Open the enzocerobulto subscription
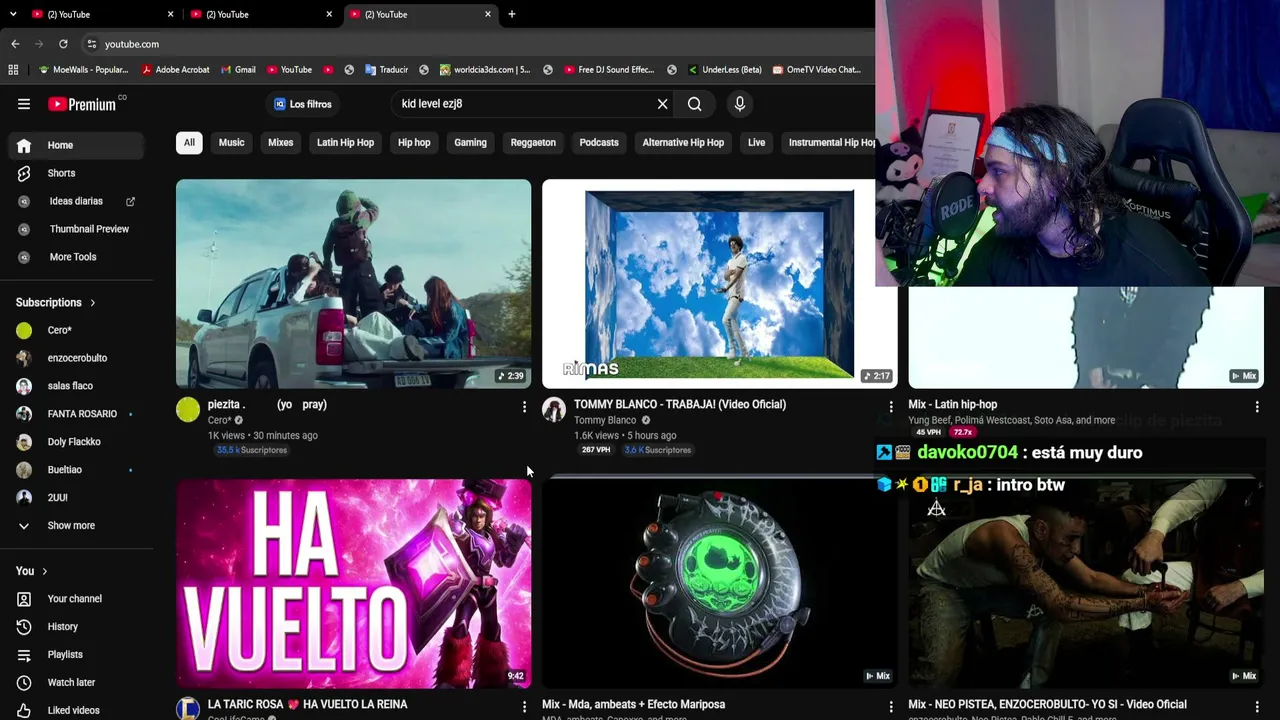The image size is (1280, 720). coord(76,358)
